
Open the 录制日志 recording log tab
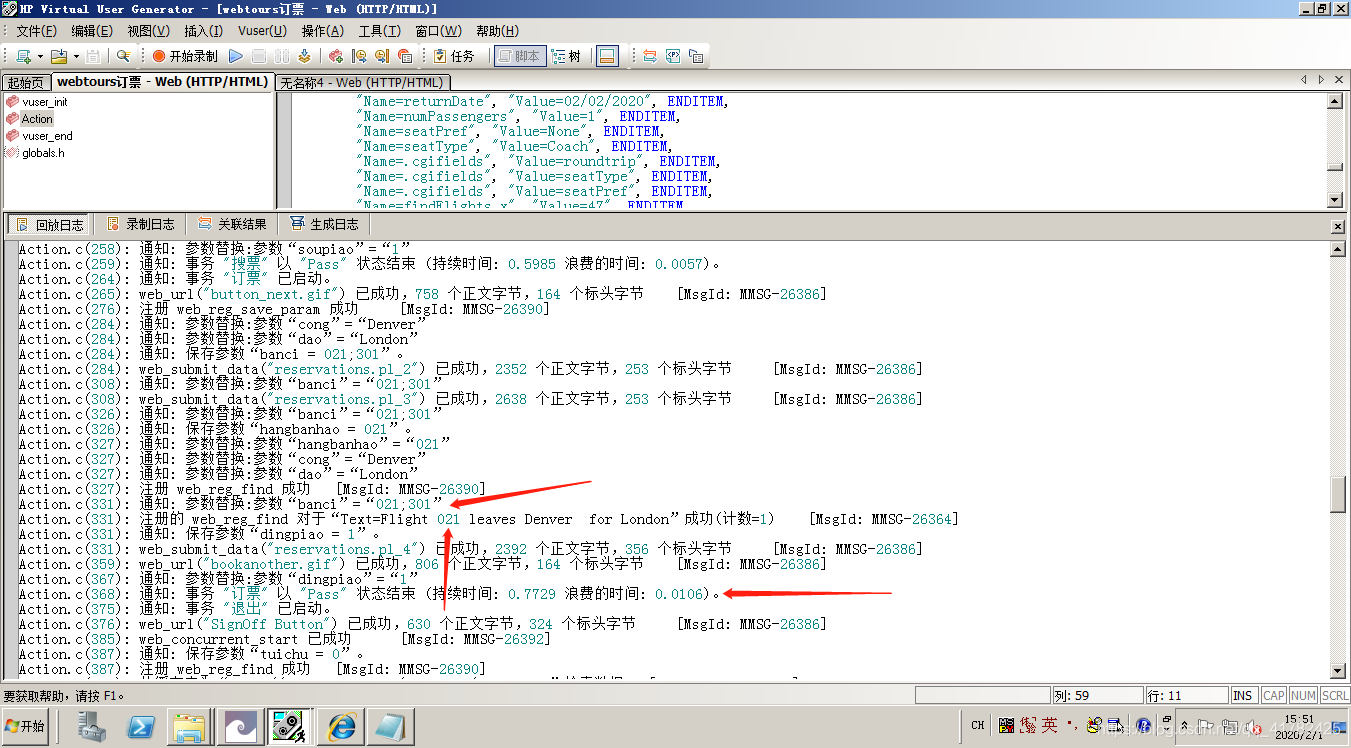139,224
